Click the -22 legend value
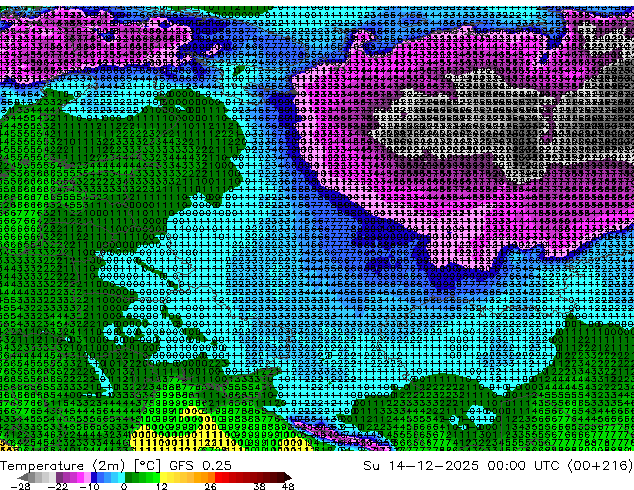Screen dimensions: 634x490 click(x=57, y=486)
